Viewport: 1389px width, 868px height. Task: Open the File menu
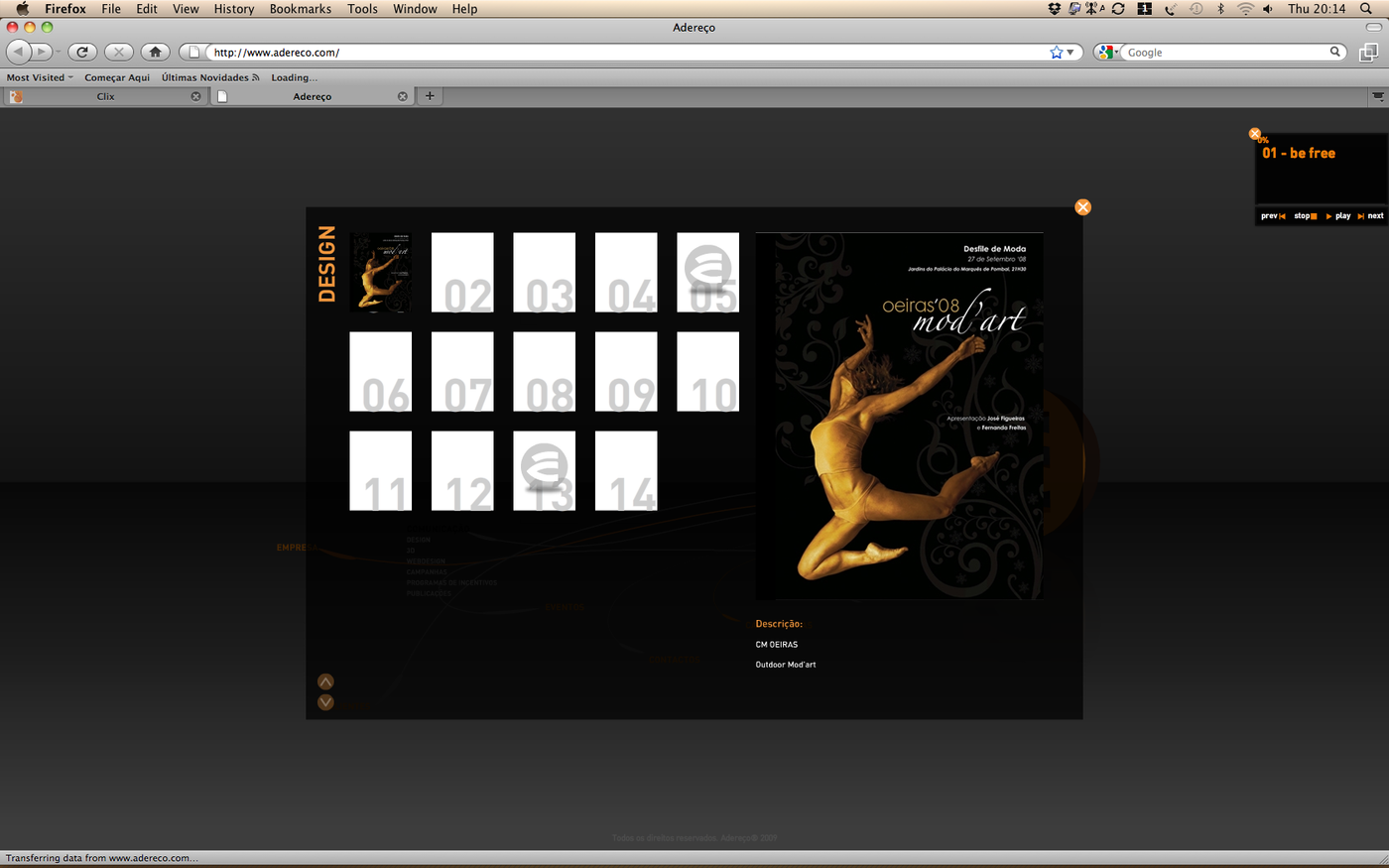coord(111,9)
